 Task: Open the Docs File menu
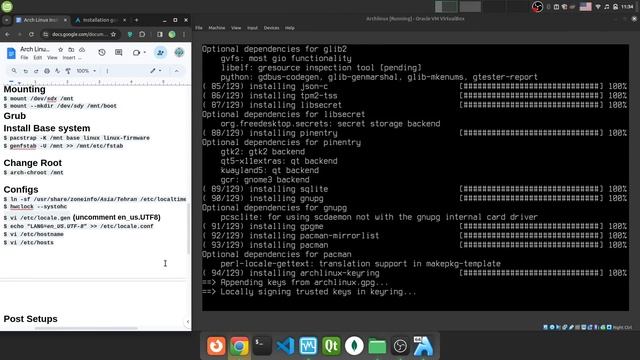24,58
